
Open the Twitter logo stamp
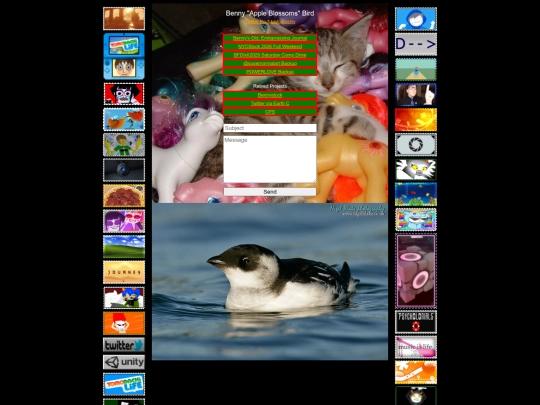click(124, 345)
